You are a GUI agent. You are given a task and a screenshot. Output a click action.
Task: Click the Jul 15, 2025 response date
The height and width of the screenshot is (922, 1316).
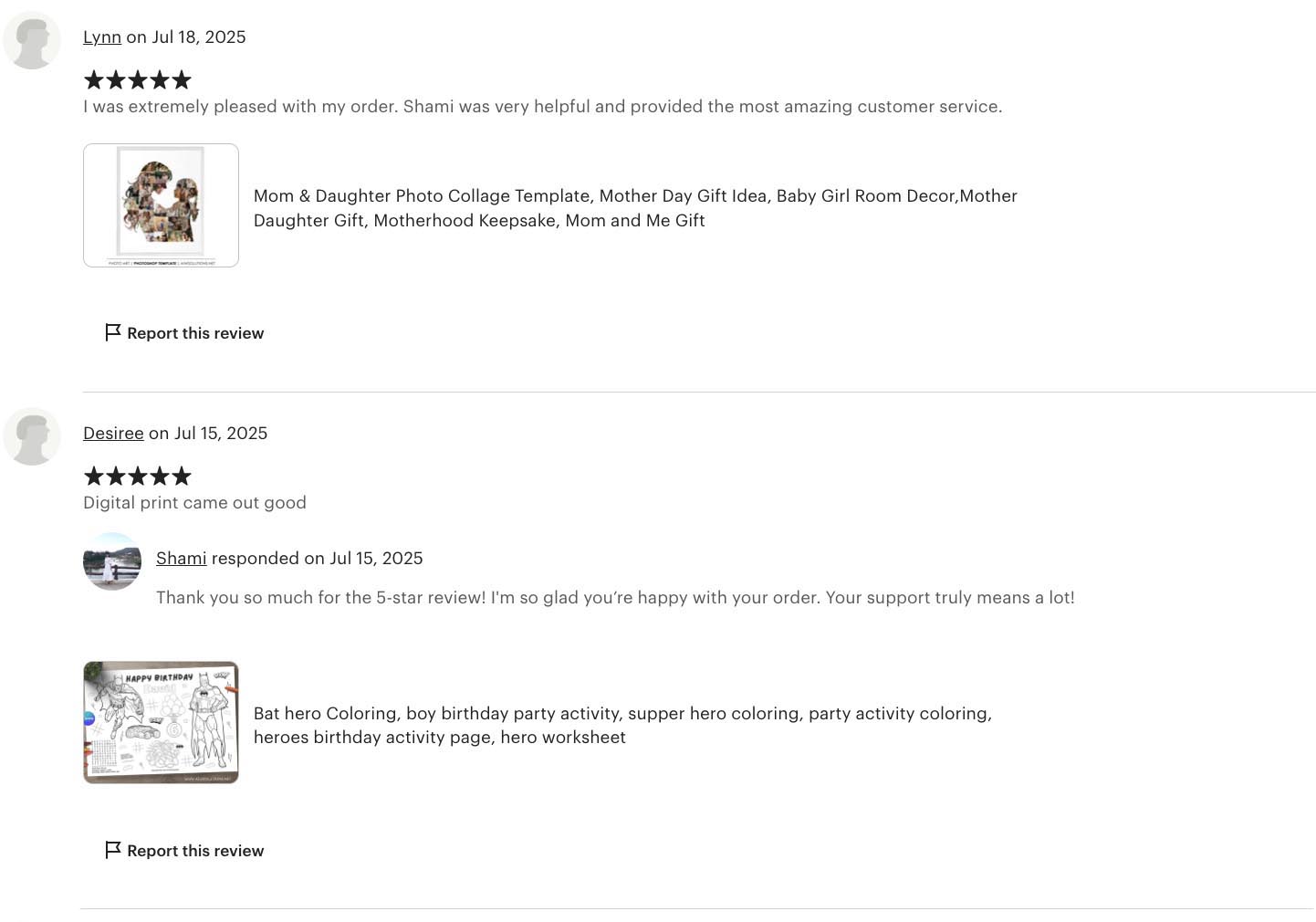pyautogui.click(x=376, y=559)
